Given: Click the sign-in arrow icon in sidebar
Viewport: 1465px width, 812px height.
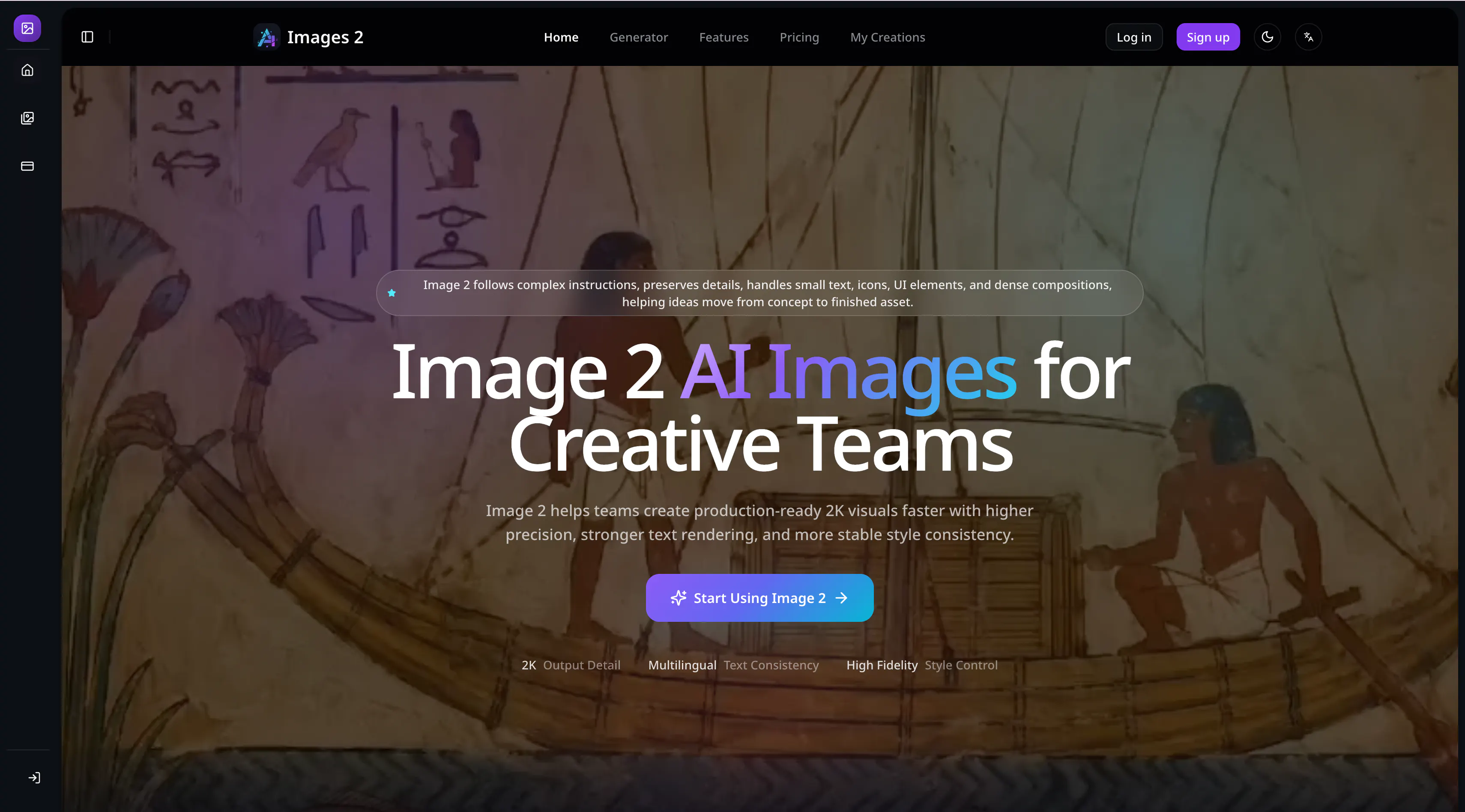Looking at the screenshot, I should click(34, 777).
